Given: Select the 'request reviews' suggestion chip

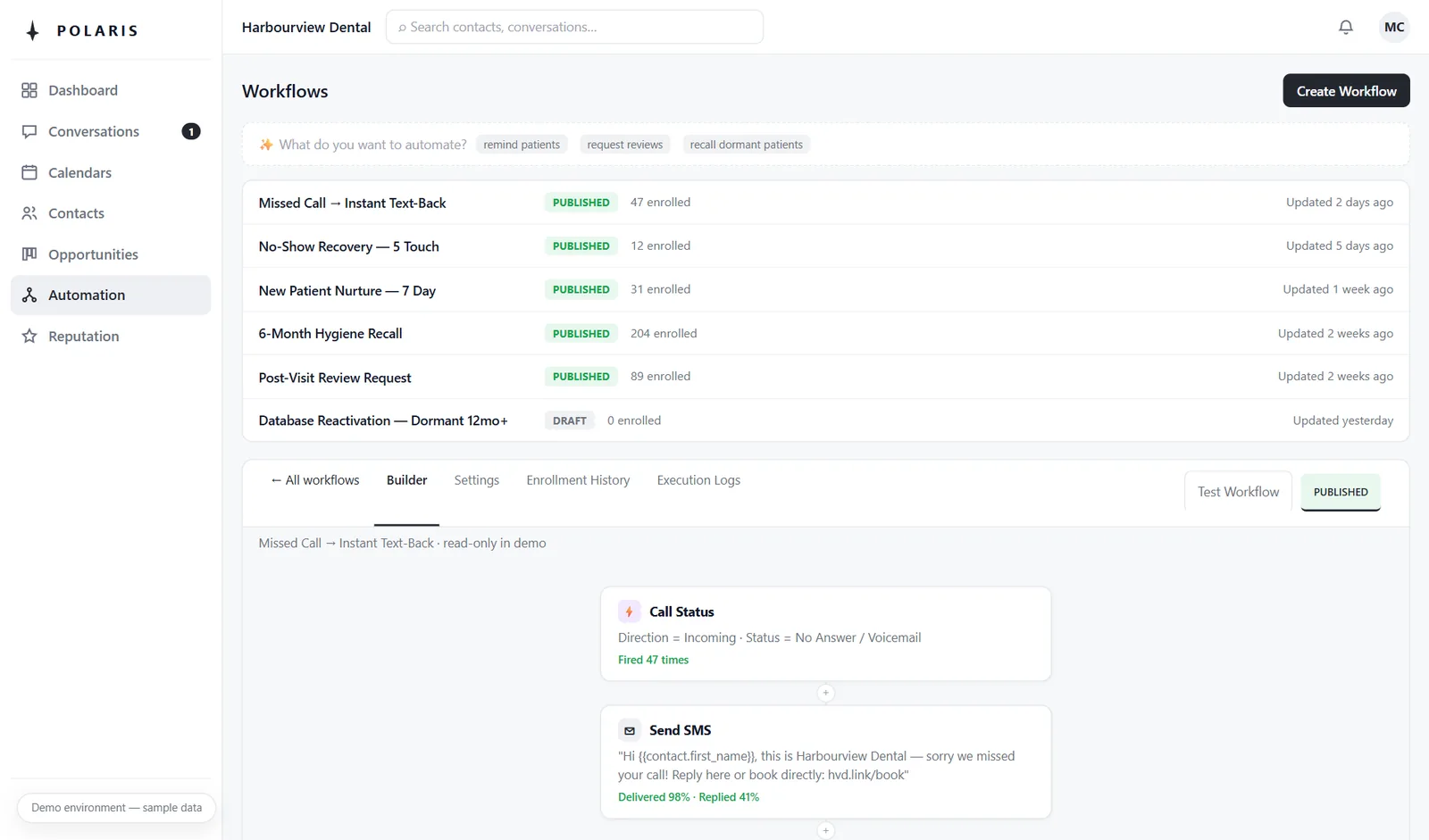Looking at the screenshot, I should click(625, 145).
